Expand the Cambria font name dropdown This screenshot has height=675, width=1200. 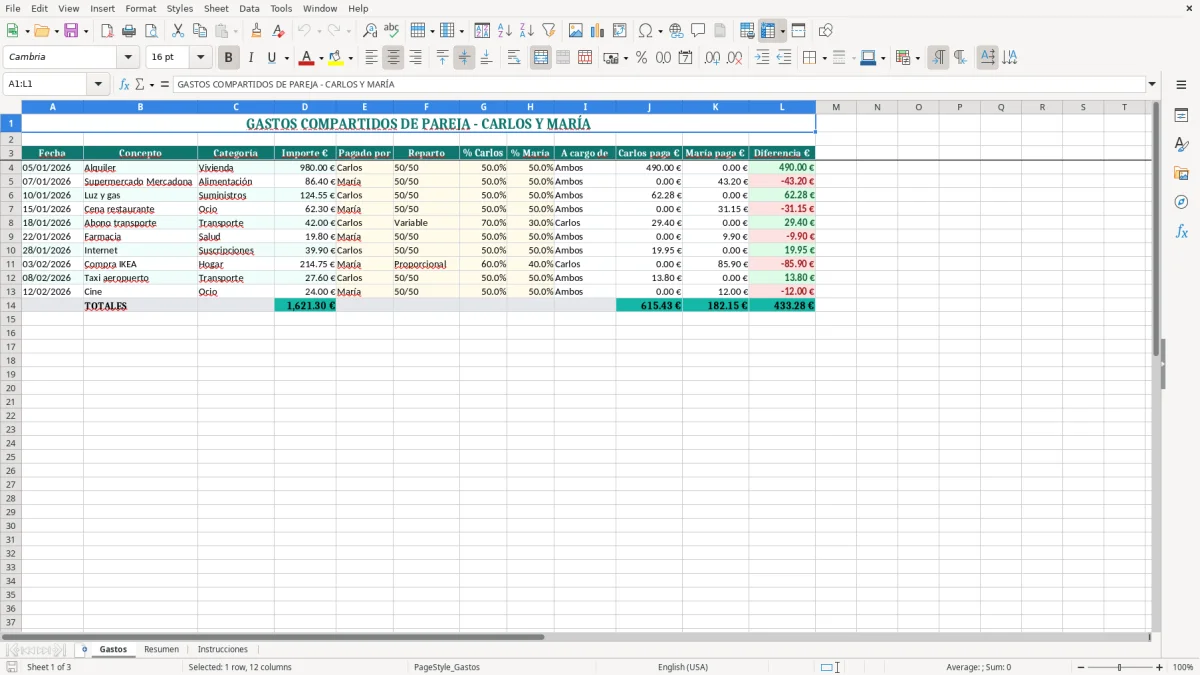[128, 58]
